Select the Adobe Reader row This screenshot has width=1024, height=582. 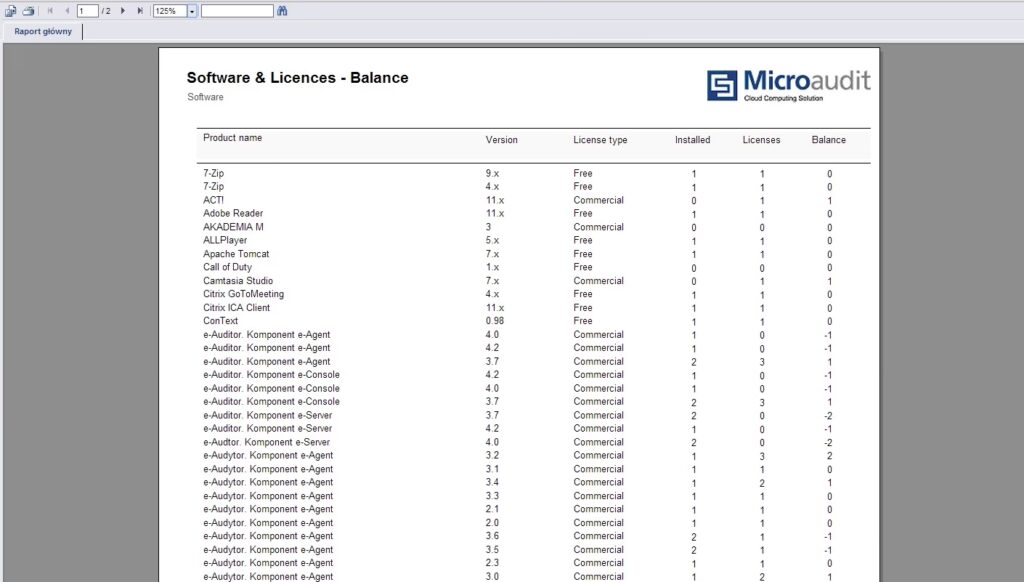pos(233,214)
